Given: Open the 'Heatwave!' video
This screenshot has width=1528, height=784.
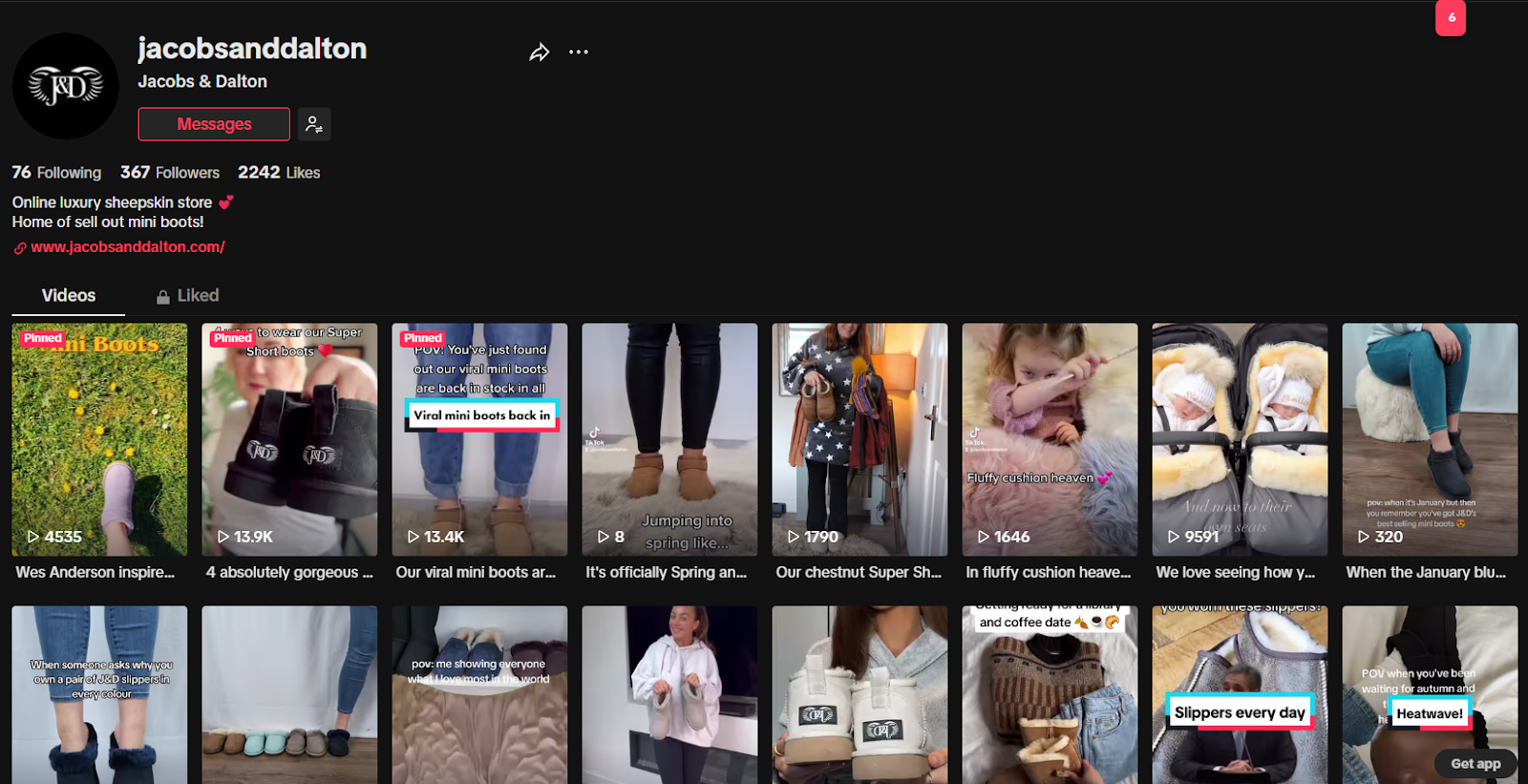Looking at the screenshot, I should (1430, 695).
